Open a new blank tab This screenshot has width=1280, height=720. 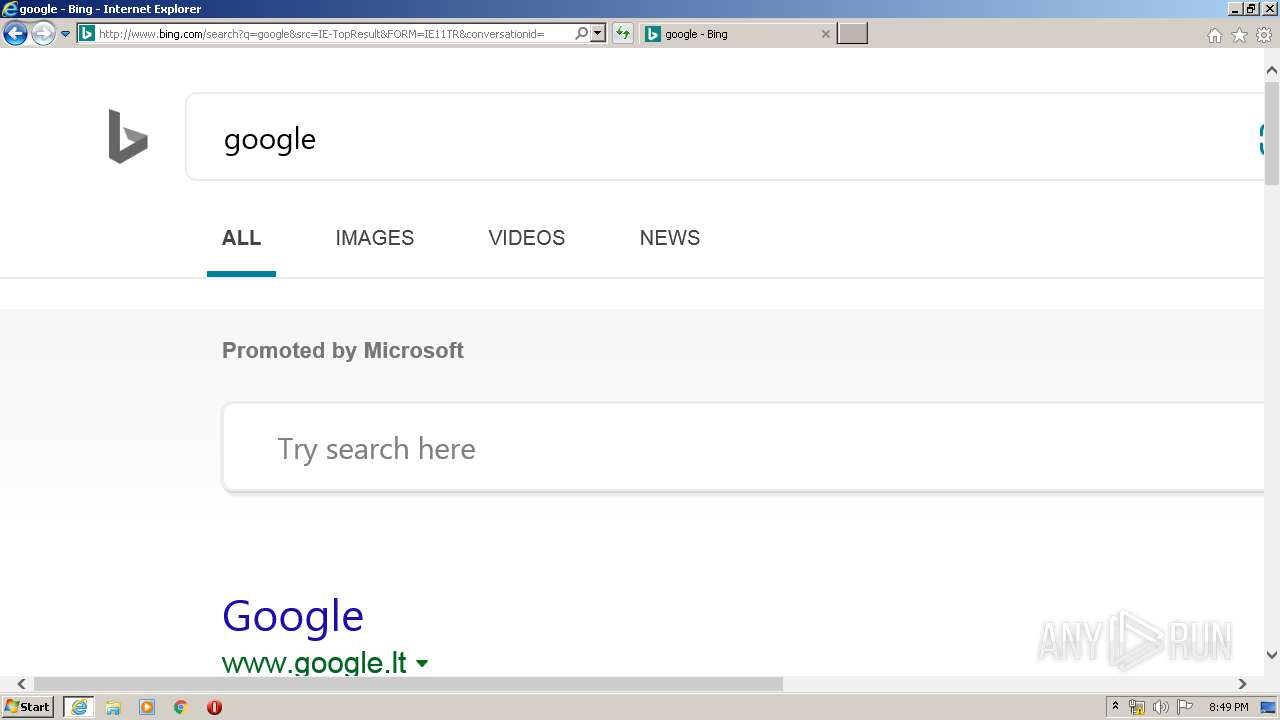pyautogui.click(x=852, y=34)
